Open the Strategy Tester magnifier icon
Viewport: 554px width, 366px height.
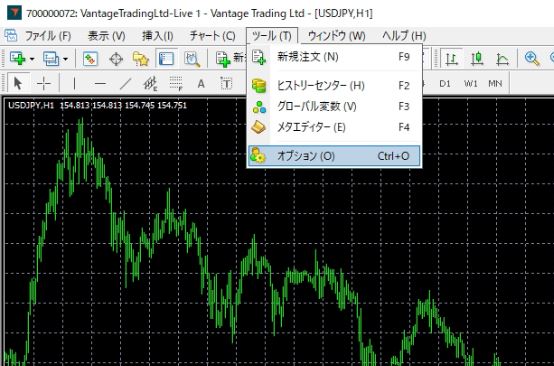[192, 59]
